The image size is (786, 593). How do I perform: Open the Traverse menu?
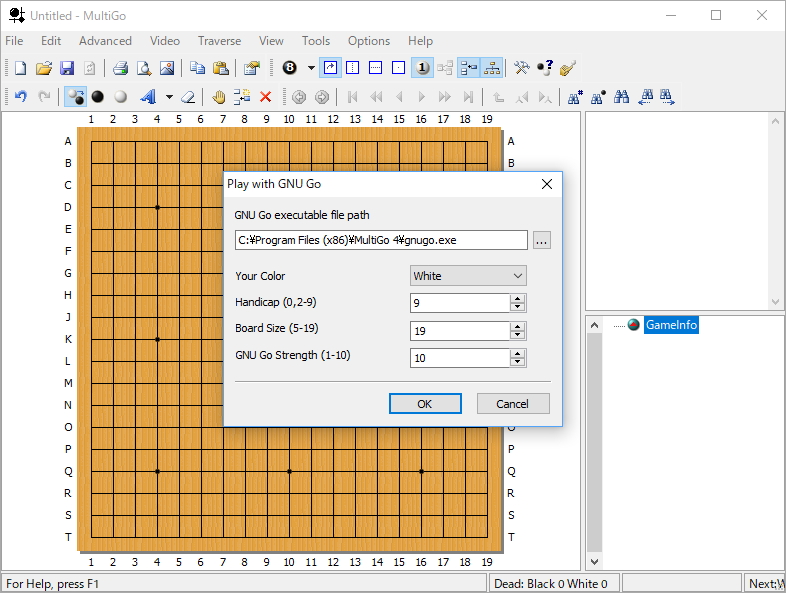pos(219,41)
